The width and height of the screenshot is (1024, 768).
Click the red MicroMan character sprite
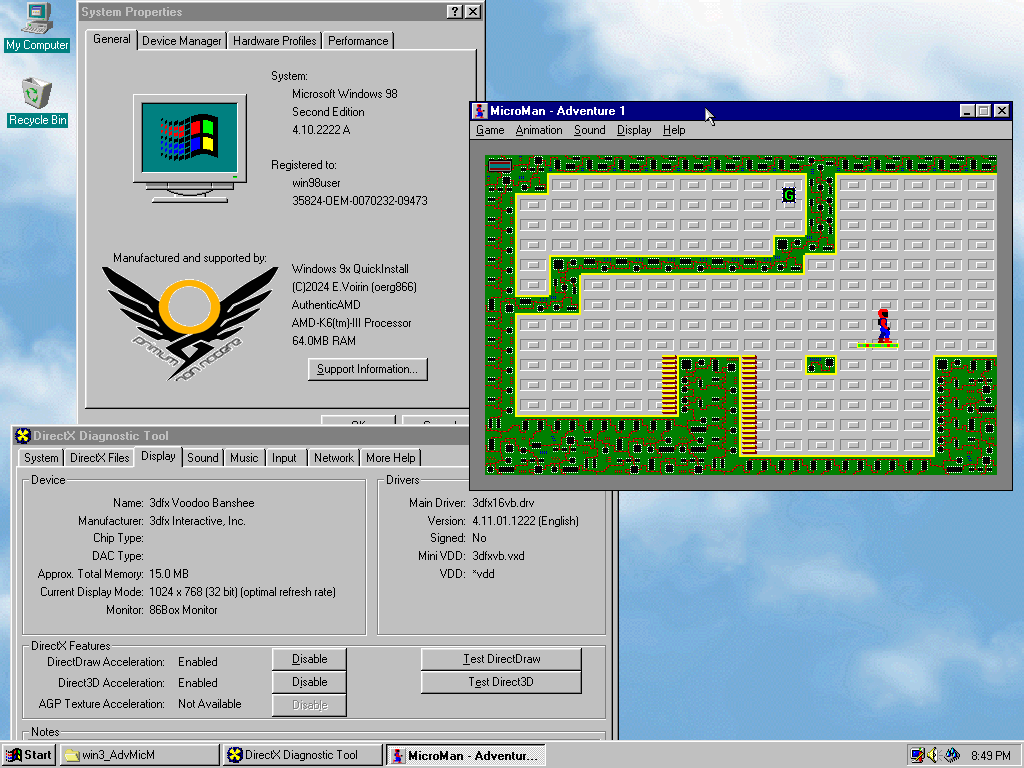pyautogui.click(x=883, y=326)
